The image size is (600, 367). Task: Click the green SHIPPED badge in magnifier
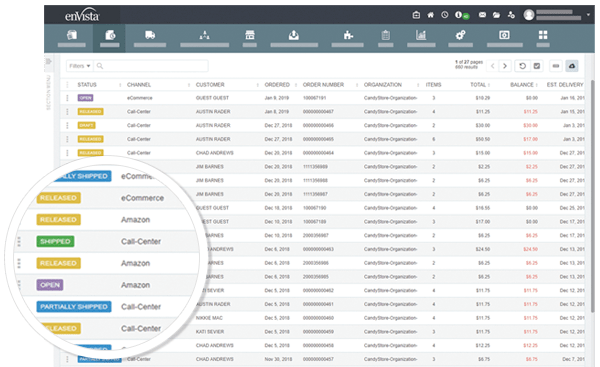[x=55, y=241]
